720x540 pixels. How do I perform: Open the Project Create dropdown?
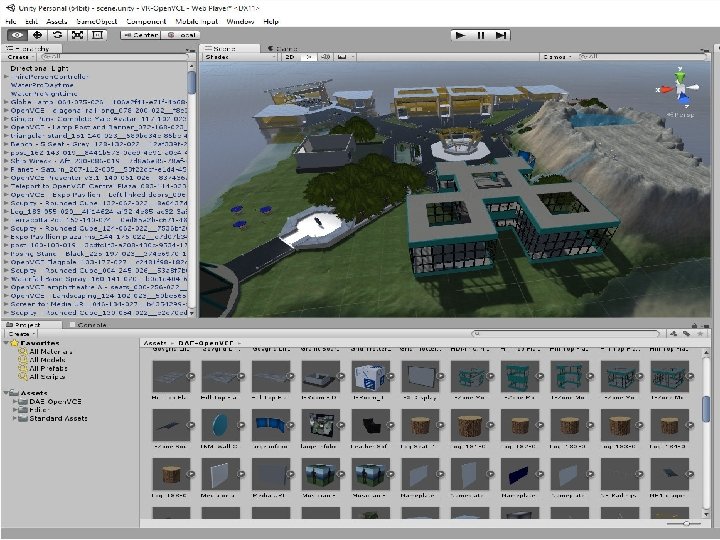click(21, 334)
